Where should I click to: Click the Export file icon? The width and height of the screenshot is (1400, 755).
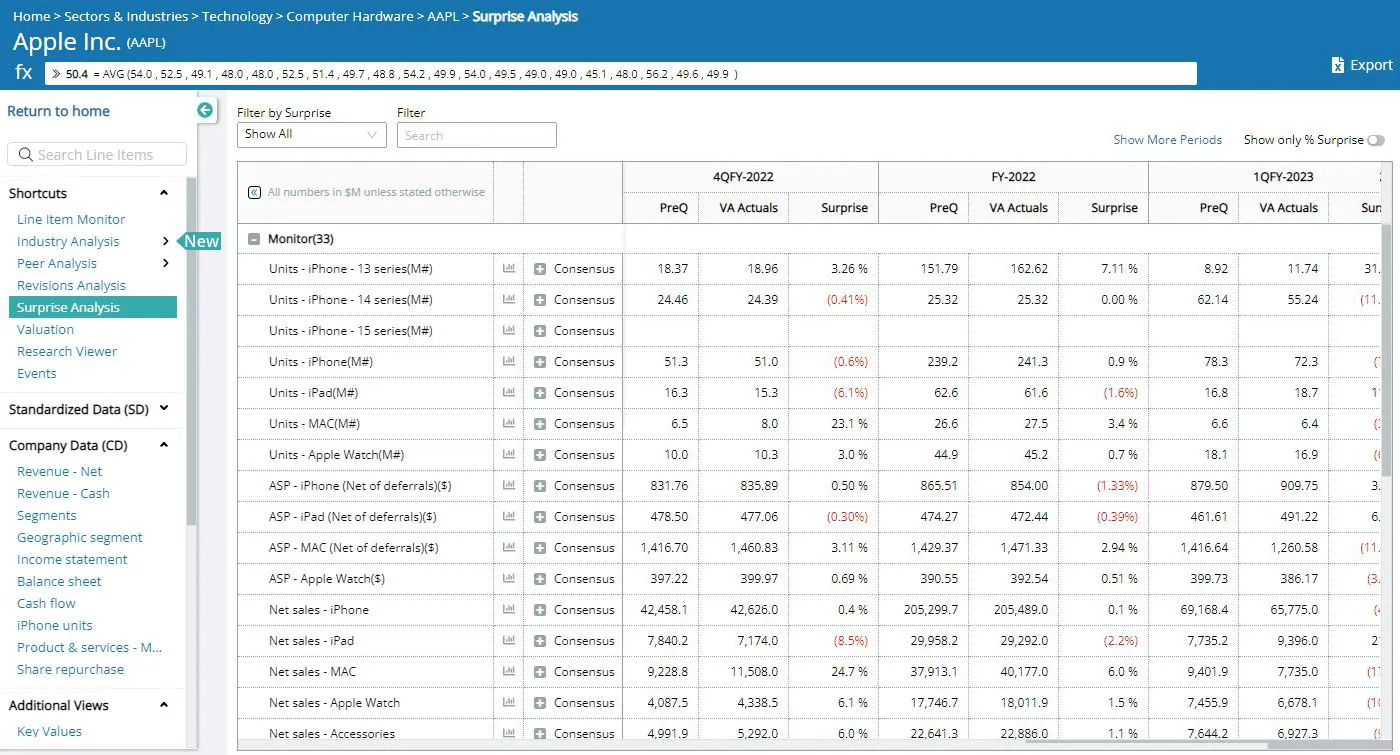pos(1338,65)
